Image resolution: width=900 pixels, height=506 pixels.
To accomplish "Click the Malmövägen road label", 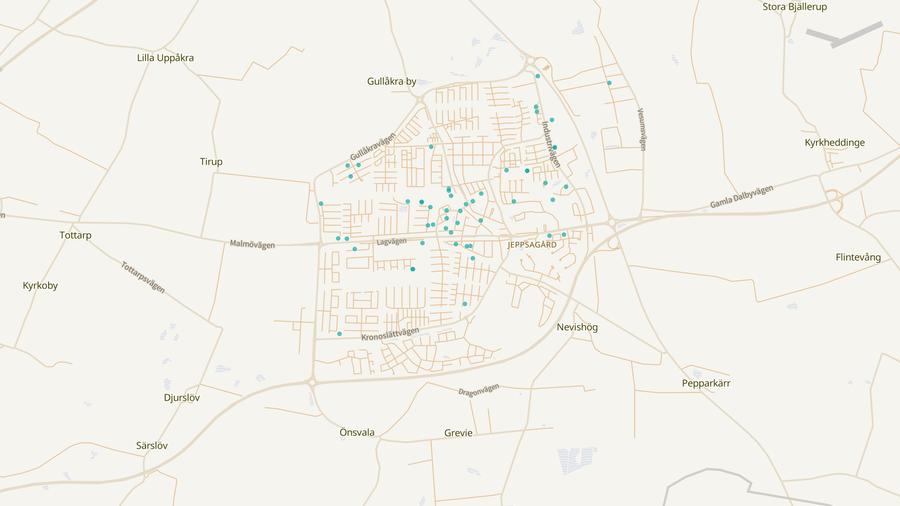I will 250,243.
